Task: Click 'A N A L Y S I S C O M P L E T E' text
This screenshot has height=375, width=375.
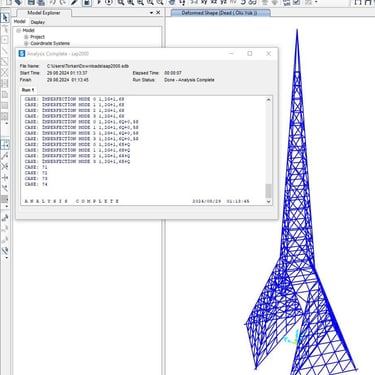Action: pyautogui.click(x=72, y=201)
